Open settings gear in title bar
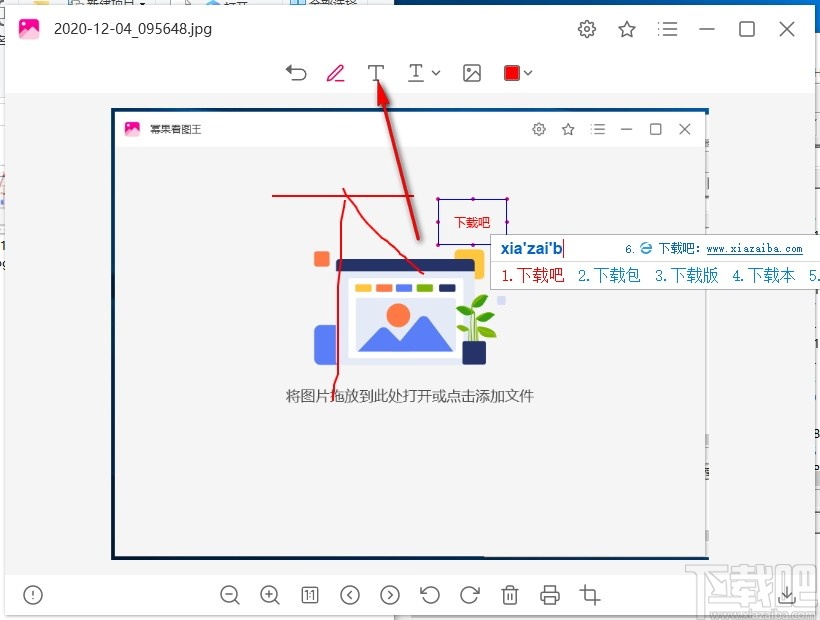Image resolution: width=820 pixels, height=620 pixels. 587,29
